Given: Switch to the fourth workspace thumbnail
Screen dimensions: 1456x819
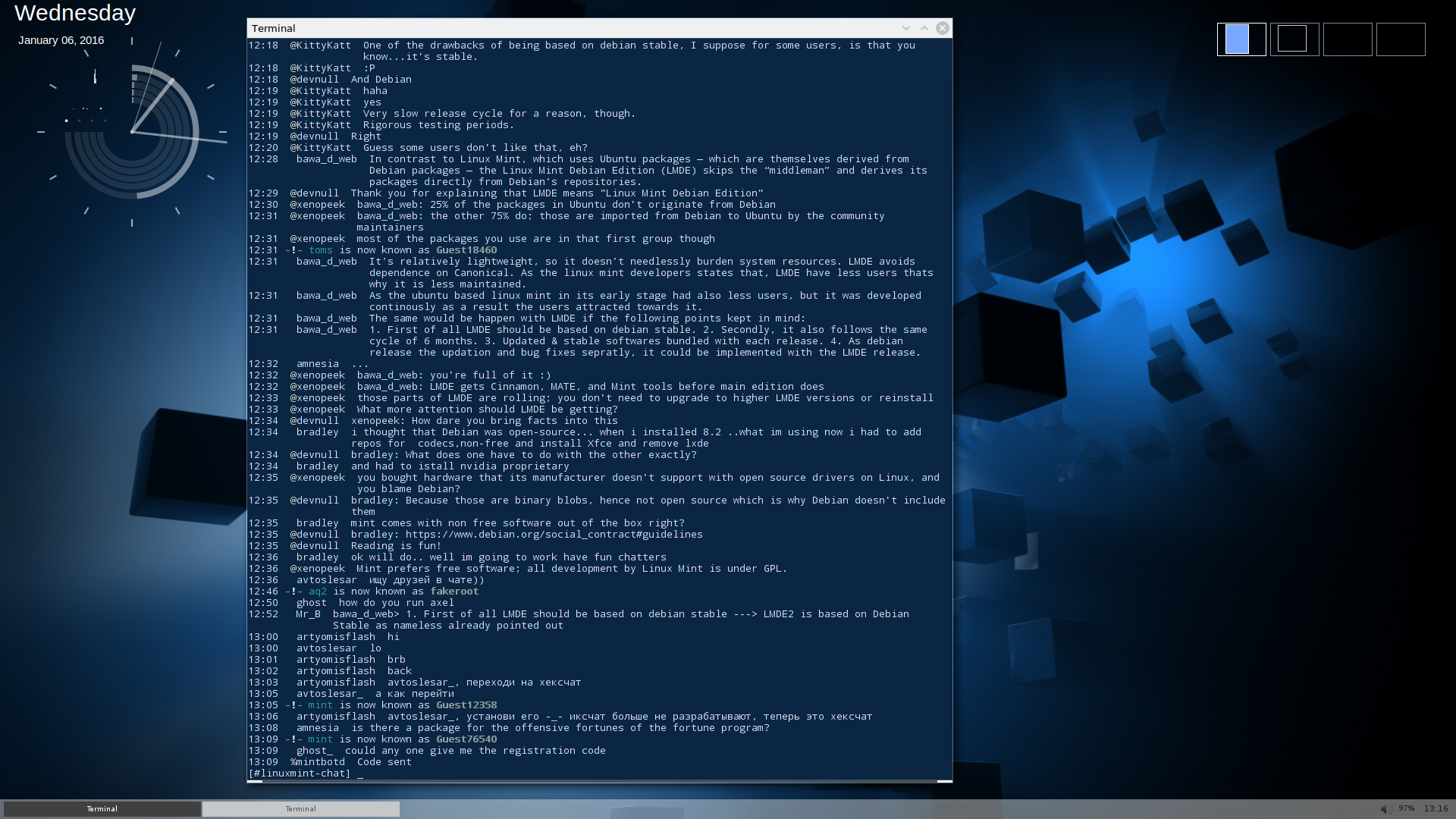Looking at the screenshot, I should click(1401, 39).
